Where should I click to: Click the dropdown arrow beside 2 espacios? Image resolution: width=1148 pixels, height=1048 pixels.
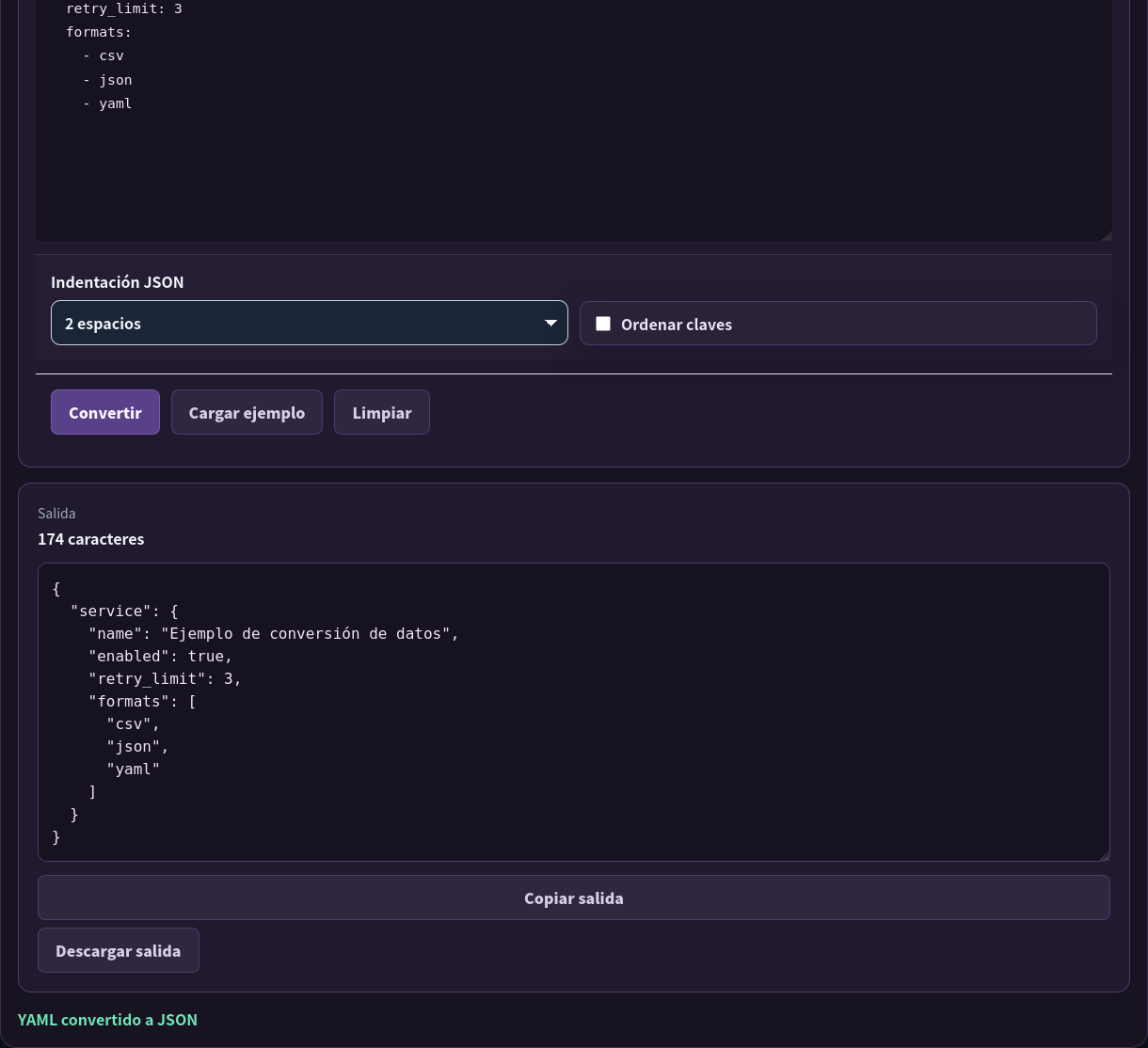click(550, 324)
